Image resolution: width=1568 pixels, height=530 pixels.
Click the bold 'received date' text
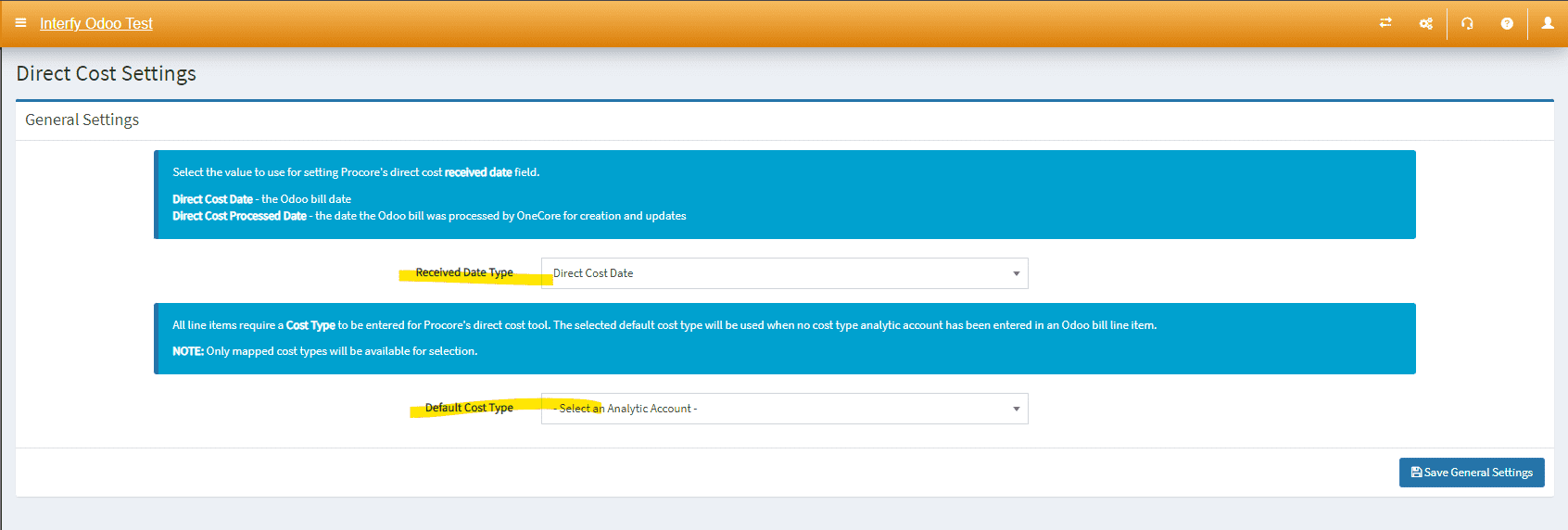[477, 172]
